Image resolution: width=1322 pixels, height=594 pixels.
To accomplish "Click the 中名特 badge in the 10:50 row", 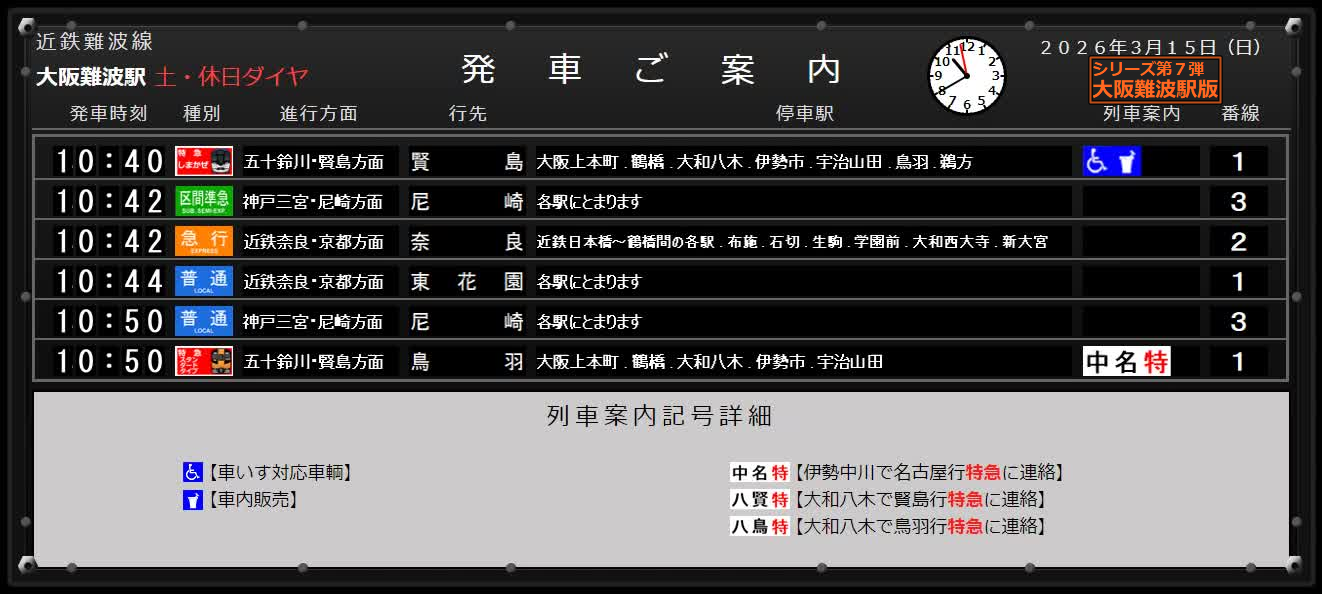I will pos(1126,361).
